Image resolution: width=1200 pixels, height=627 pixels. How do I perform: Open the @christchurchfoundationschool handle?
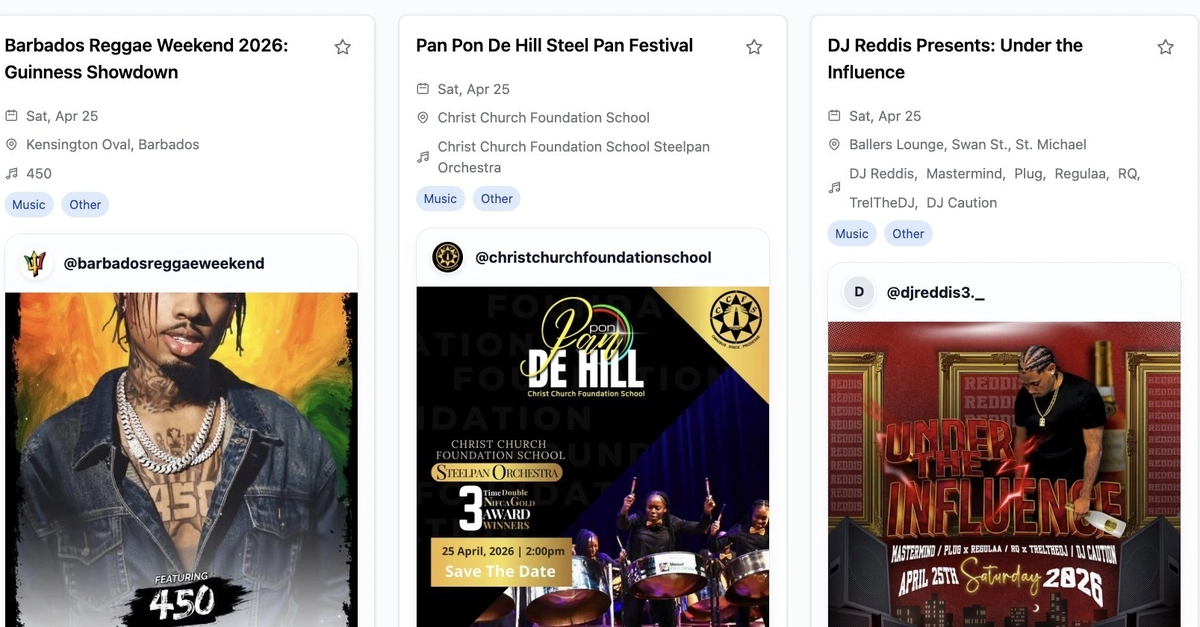[593, 258]
